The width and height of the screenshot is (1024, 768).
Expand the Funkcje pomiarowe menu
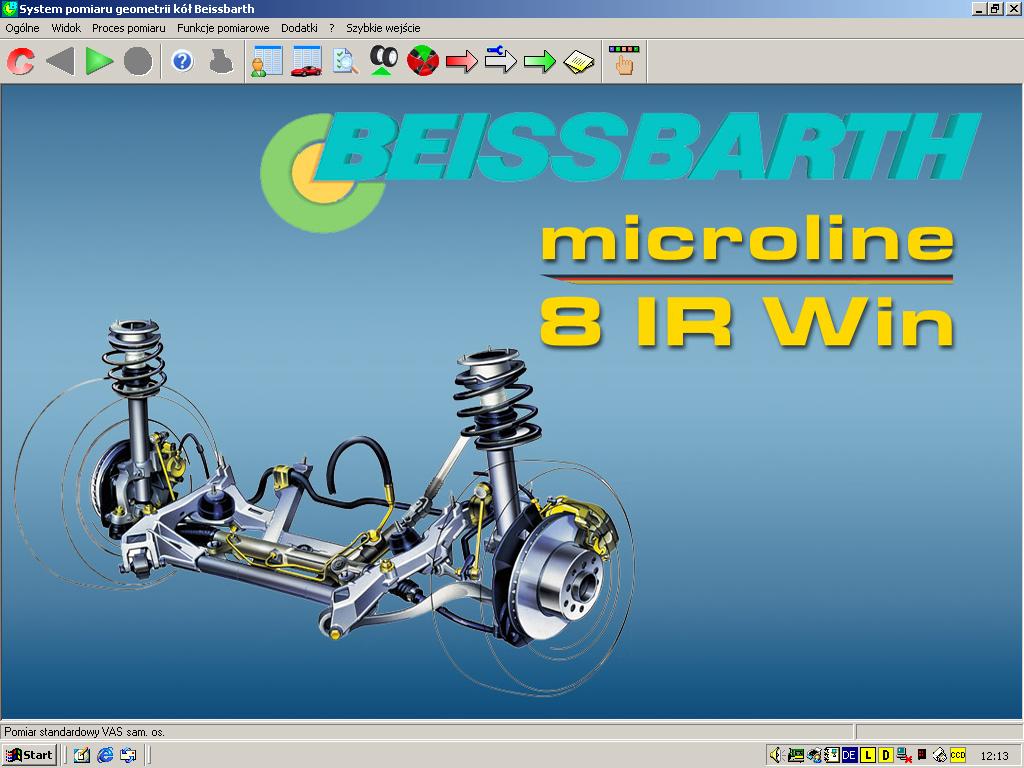223,28
